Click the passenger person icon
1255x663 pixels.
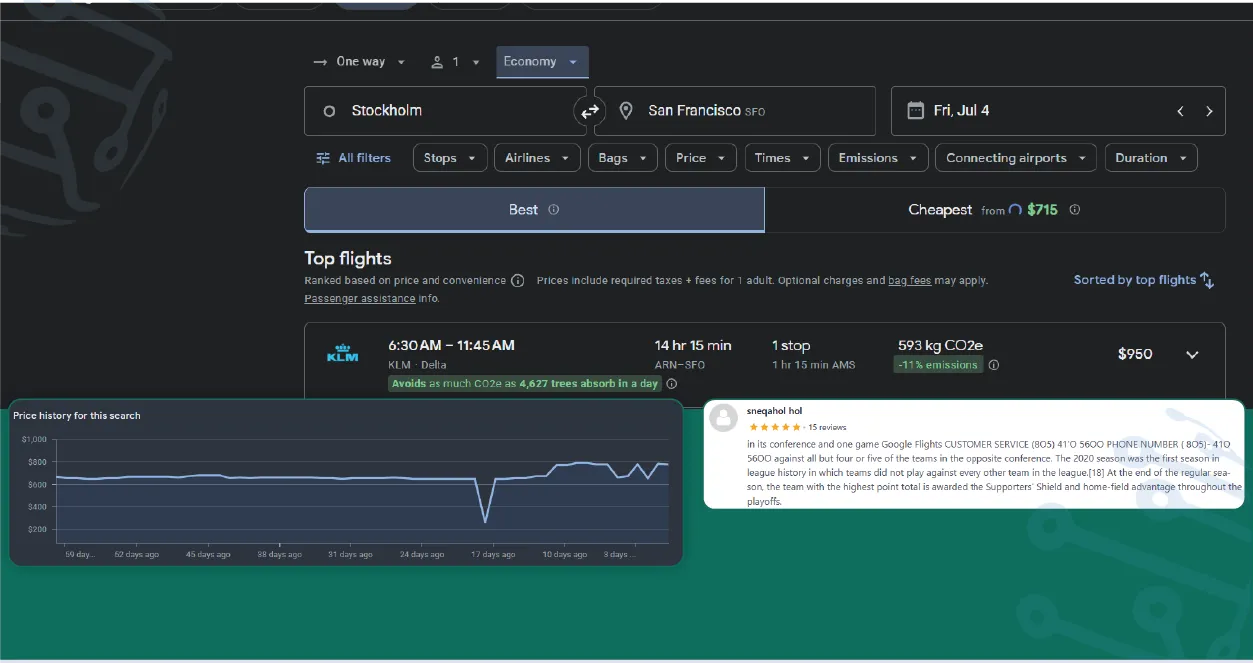(437, 61)
